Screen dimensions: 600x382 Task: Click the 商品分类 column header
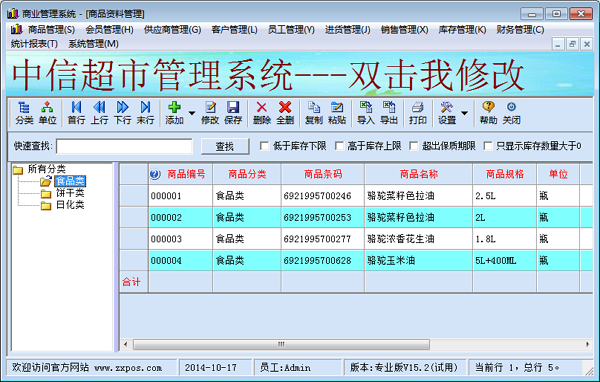point(247,174)
